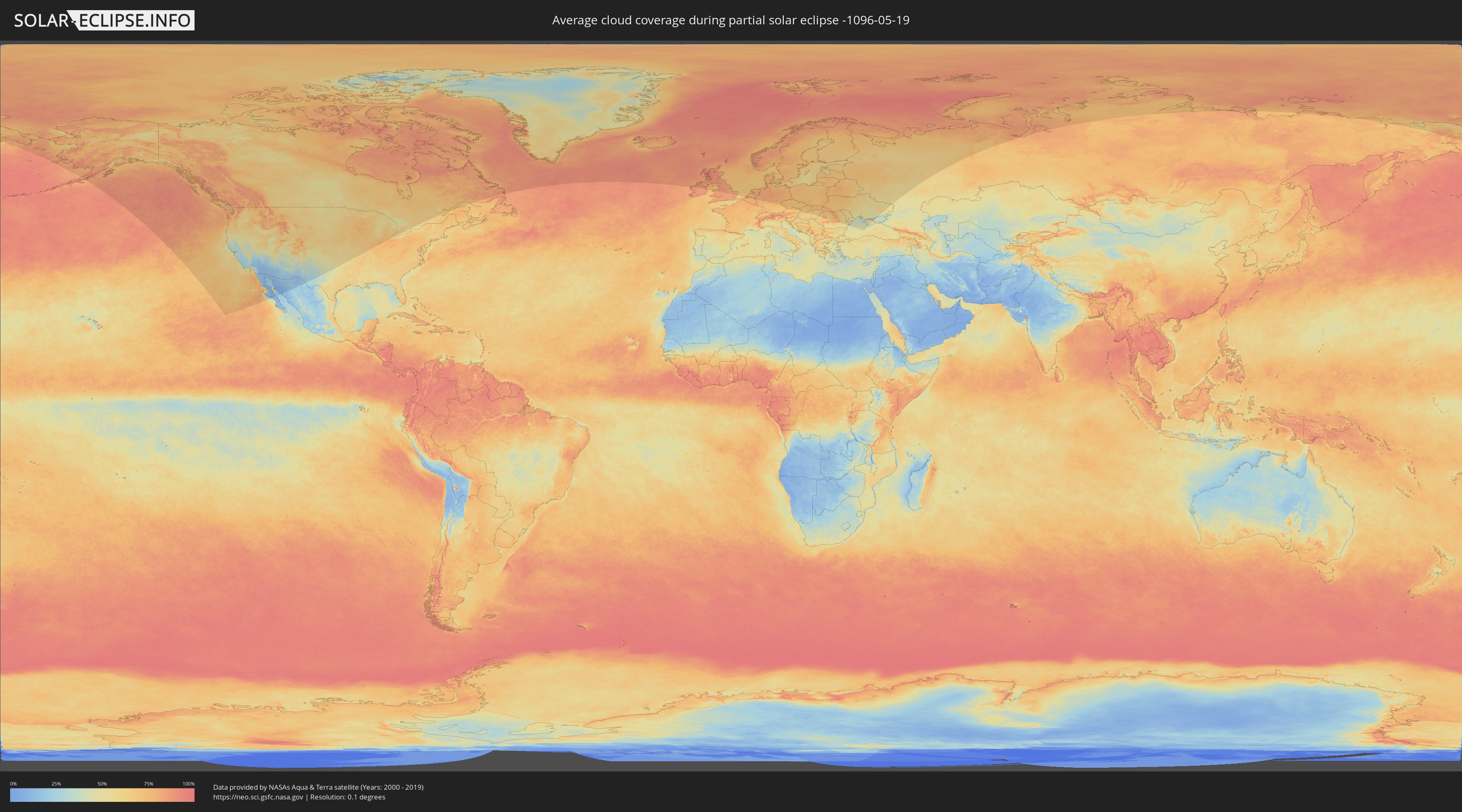Screen dimensions: 1462x812
Task: Click the '25%' legend label
Action: 56,784
